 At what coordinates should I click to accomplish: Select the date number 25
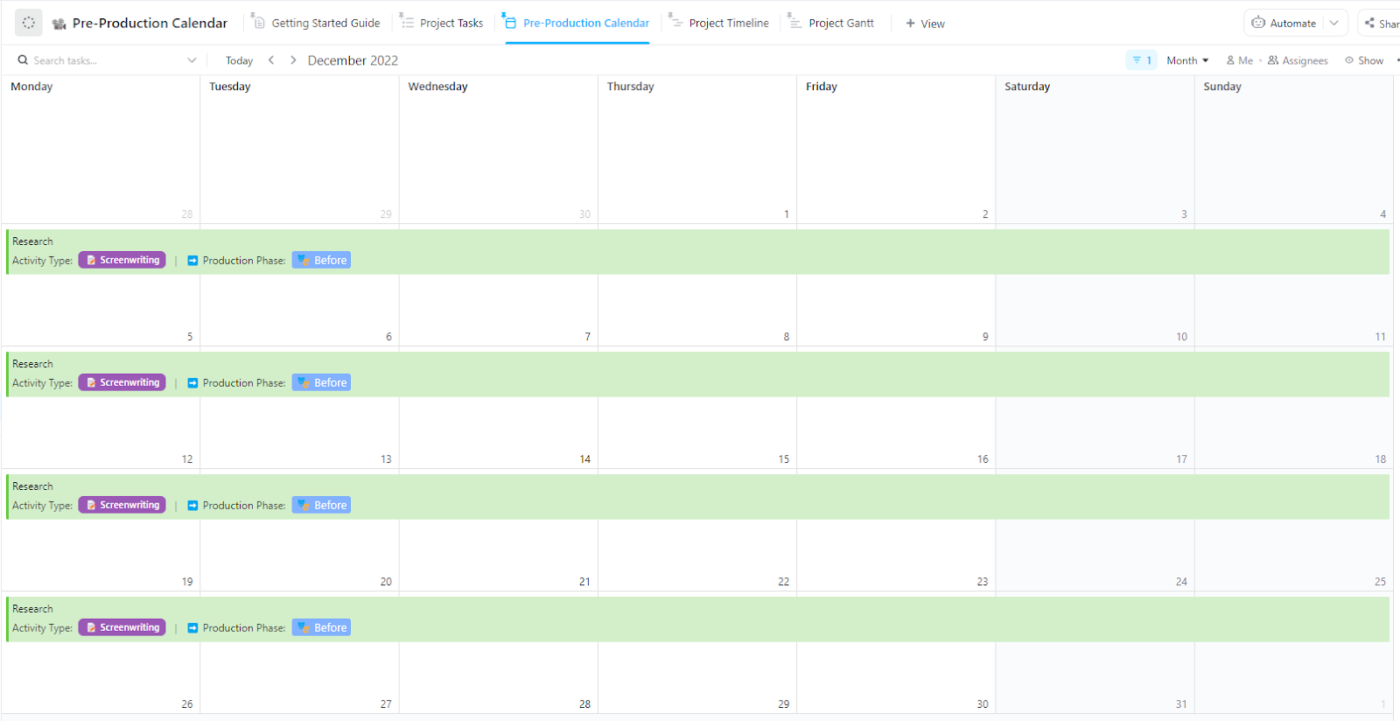pos(1380,582)
